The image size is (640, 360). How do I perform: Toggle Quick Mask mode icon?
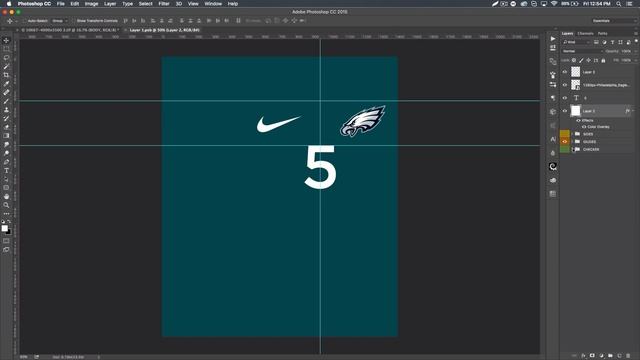[x=6, y=241]
